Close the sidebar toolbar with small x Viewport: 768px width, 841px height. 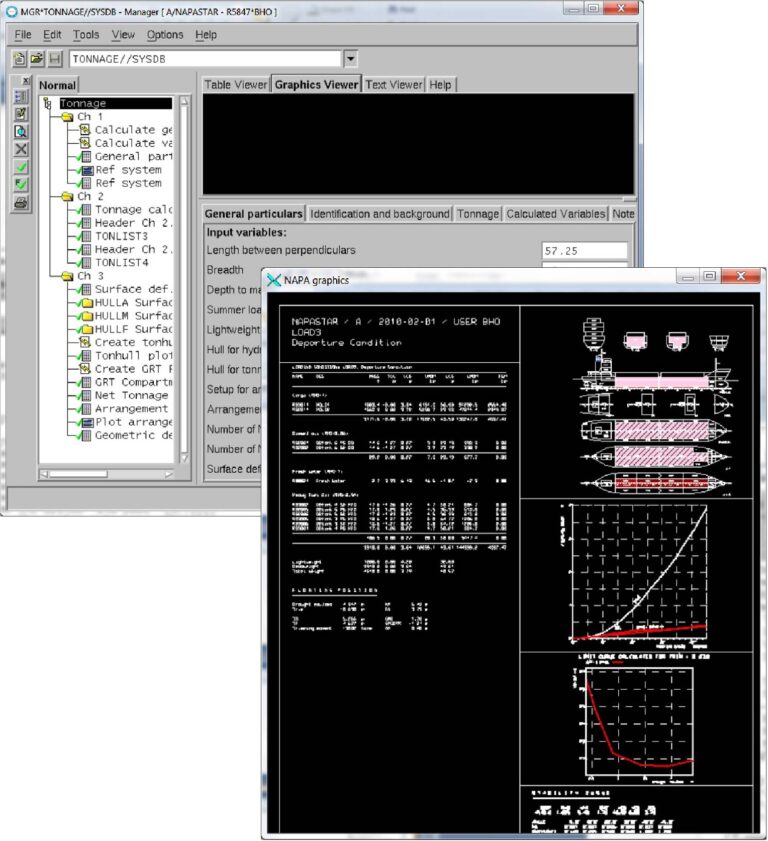[x=25, y=80]
